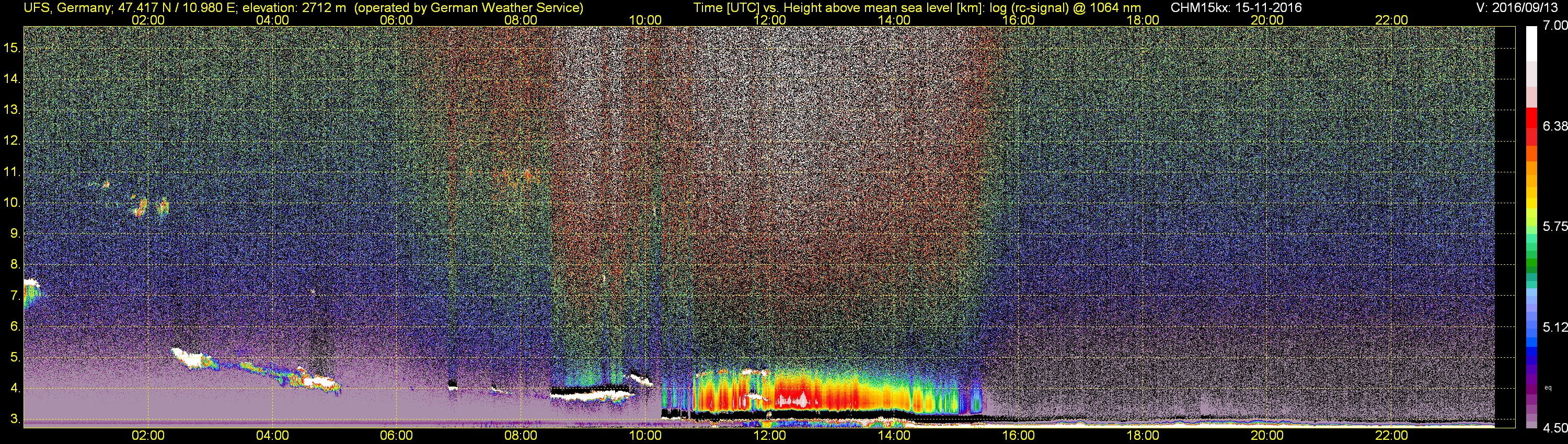Pick the height axis label '6.'
The width and height of the screenshot is (1568, 444).
pyautogui.click(x=16, y=326)
